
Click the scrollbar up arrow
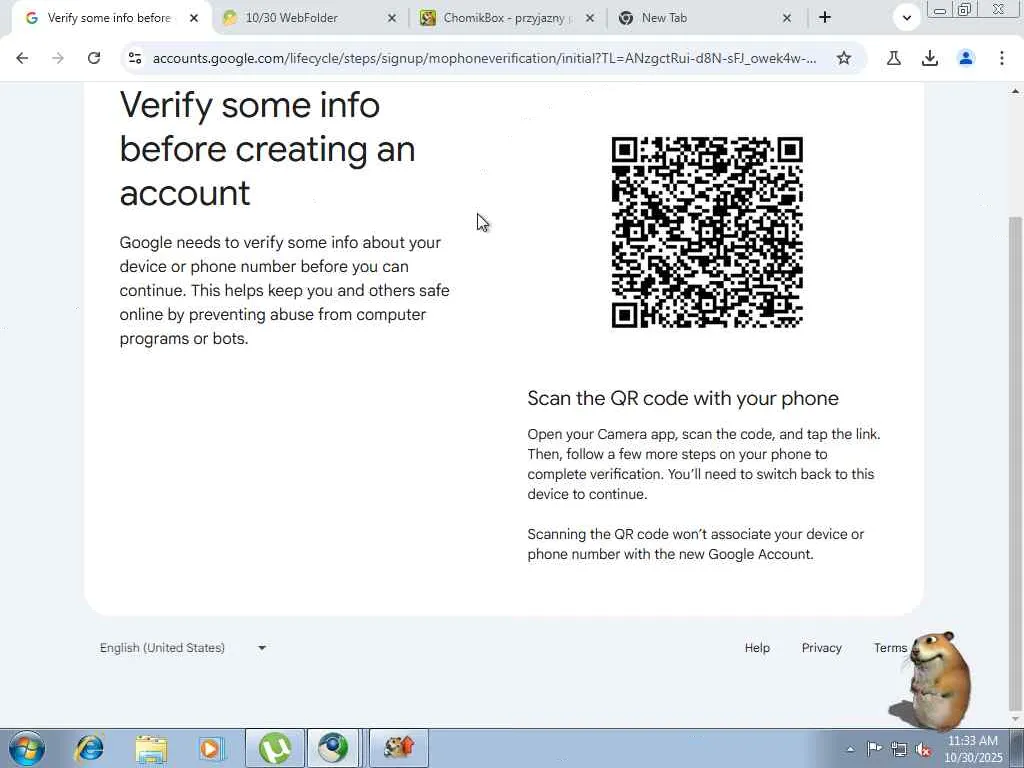1015,91
